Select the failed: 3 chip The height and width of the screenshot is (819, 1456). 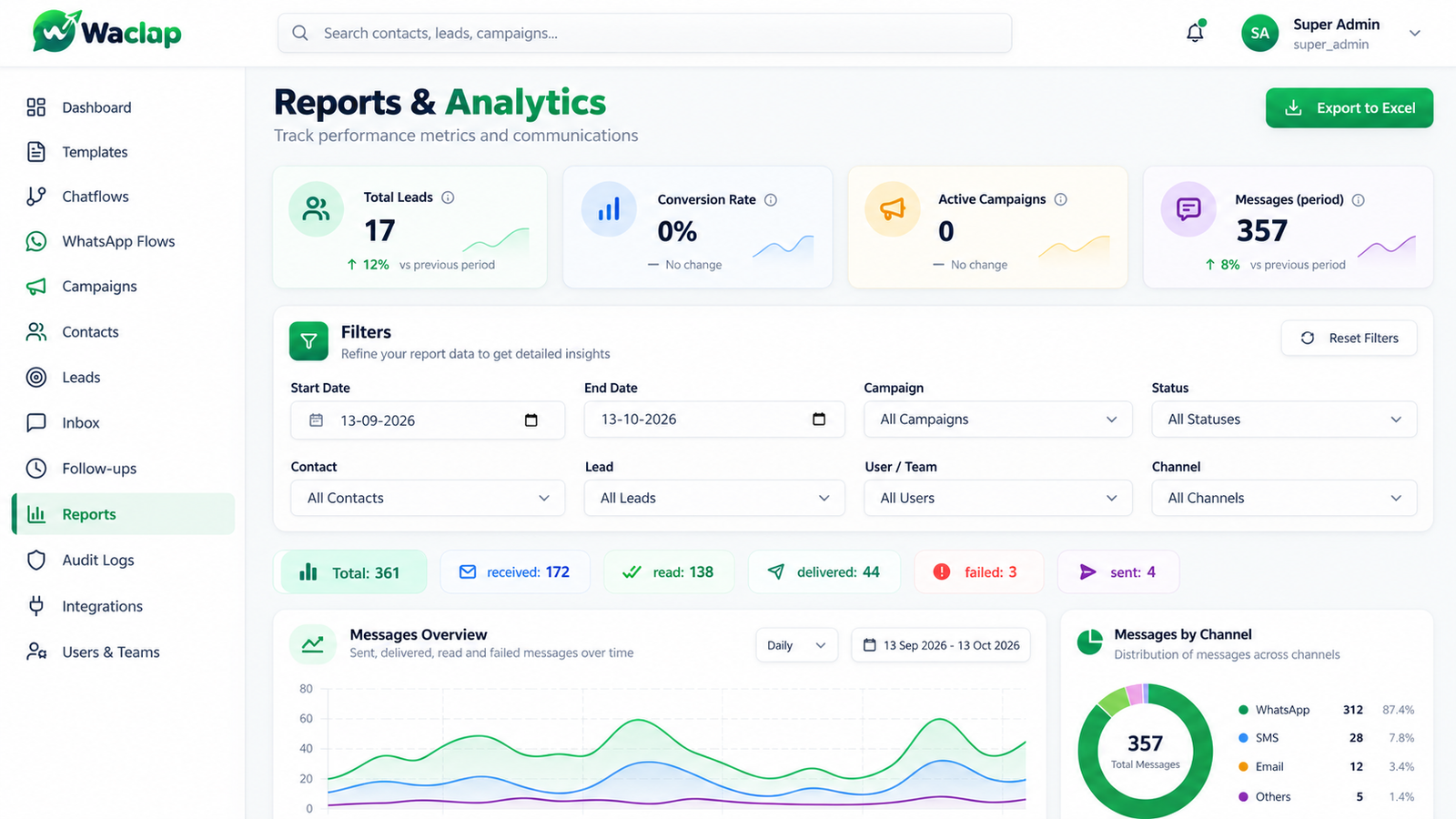(x=978, y=572)
